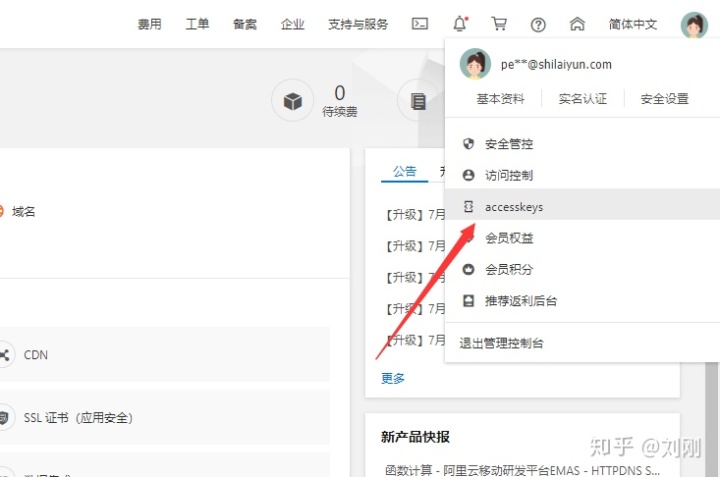Select 会员权益 menu entry

coord(582,238)
